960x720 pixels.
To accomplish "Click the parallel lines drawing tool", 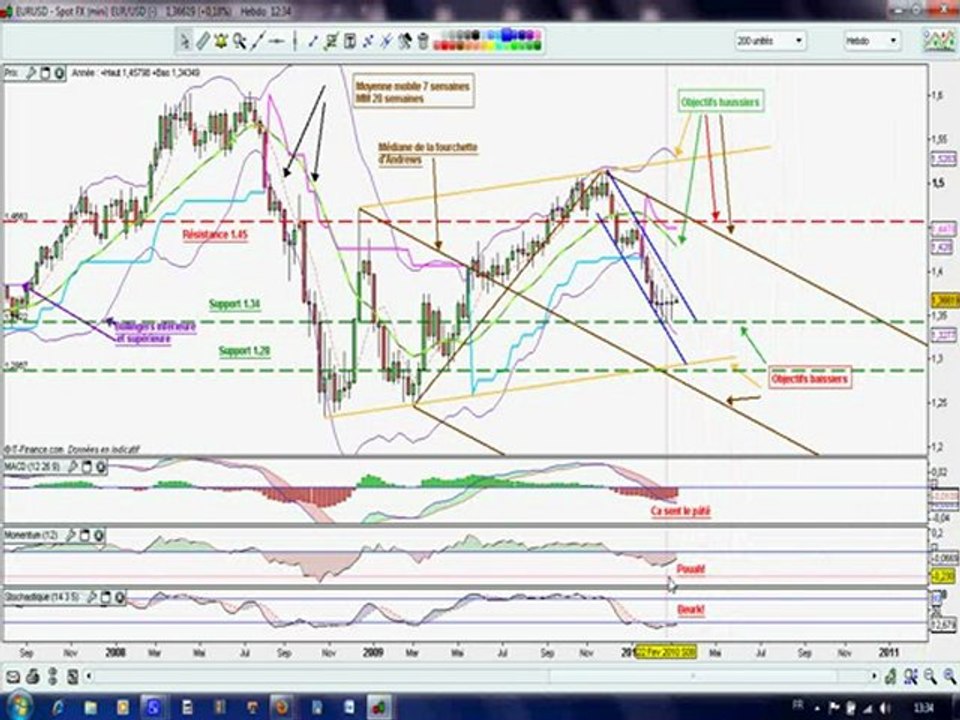I will (386, 41).
